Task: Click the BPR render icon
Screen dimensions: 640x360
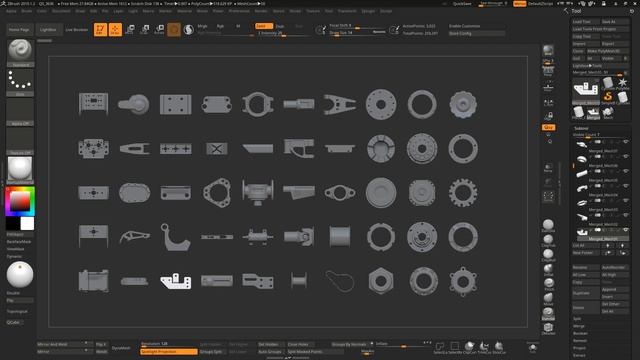Action: (548, 51)
